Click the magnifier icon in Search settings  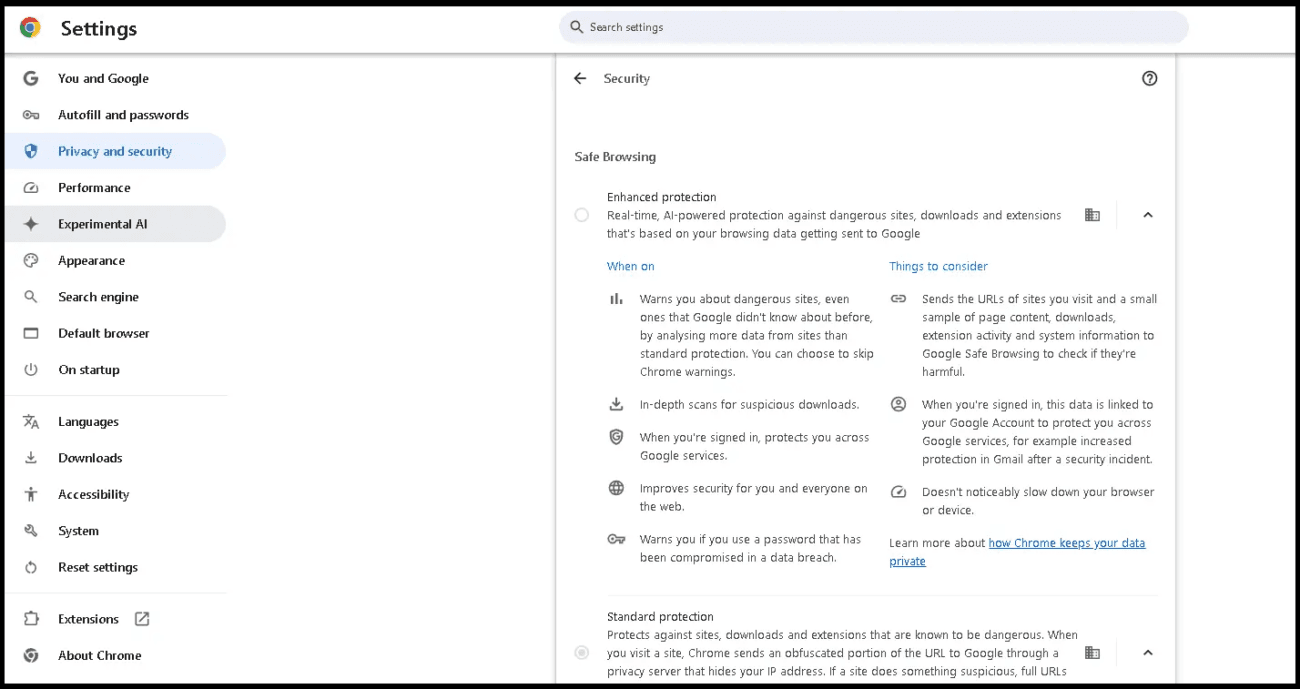(576, 27)
